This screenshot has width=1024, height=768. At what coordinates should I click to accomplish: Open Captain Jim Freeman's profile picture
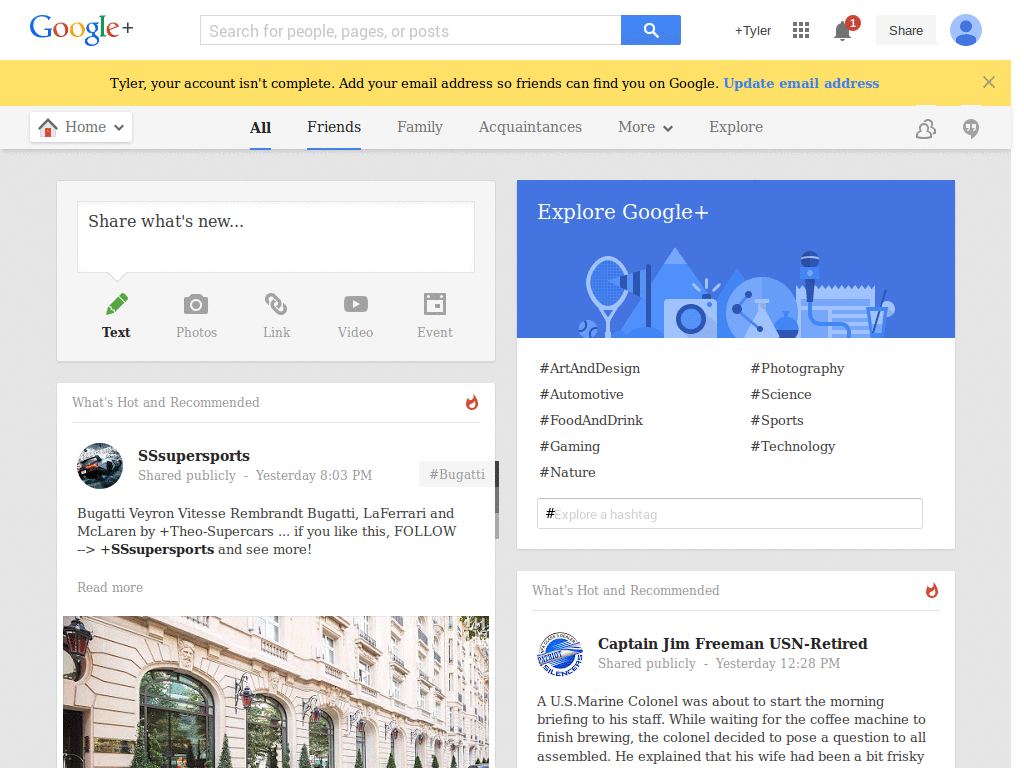point(560,654)
